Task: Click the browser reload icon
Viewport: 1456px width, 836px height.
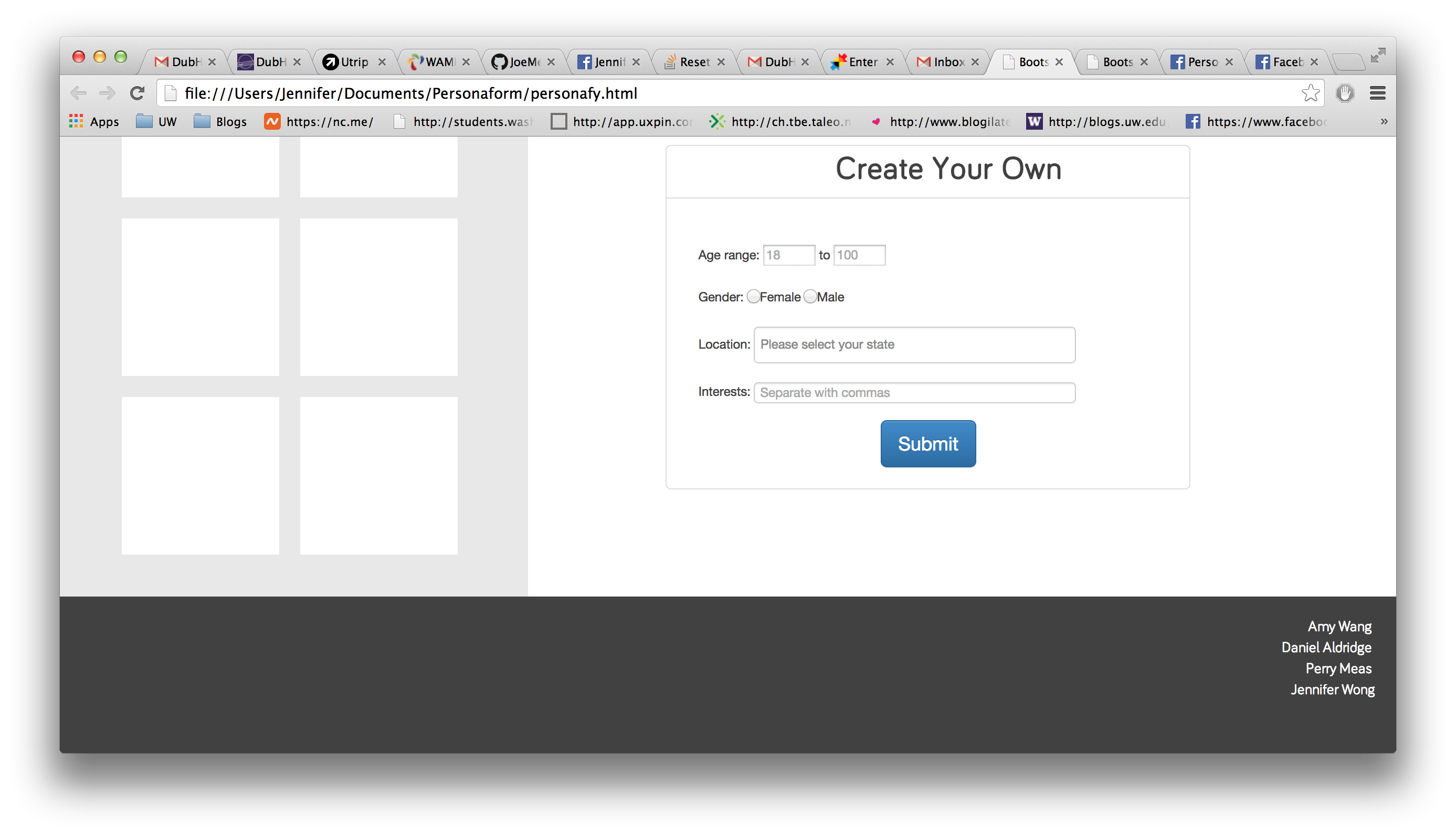Action: tap(137, 93)
